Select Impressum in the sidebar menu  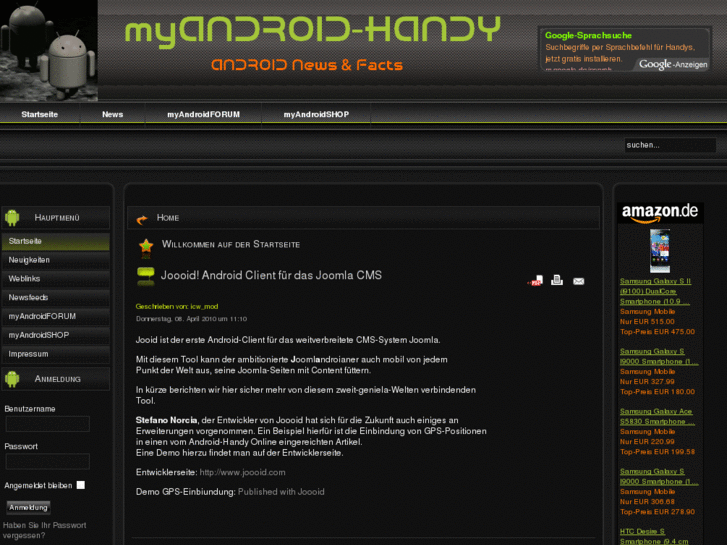click(56, 354)
